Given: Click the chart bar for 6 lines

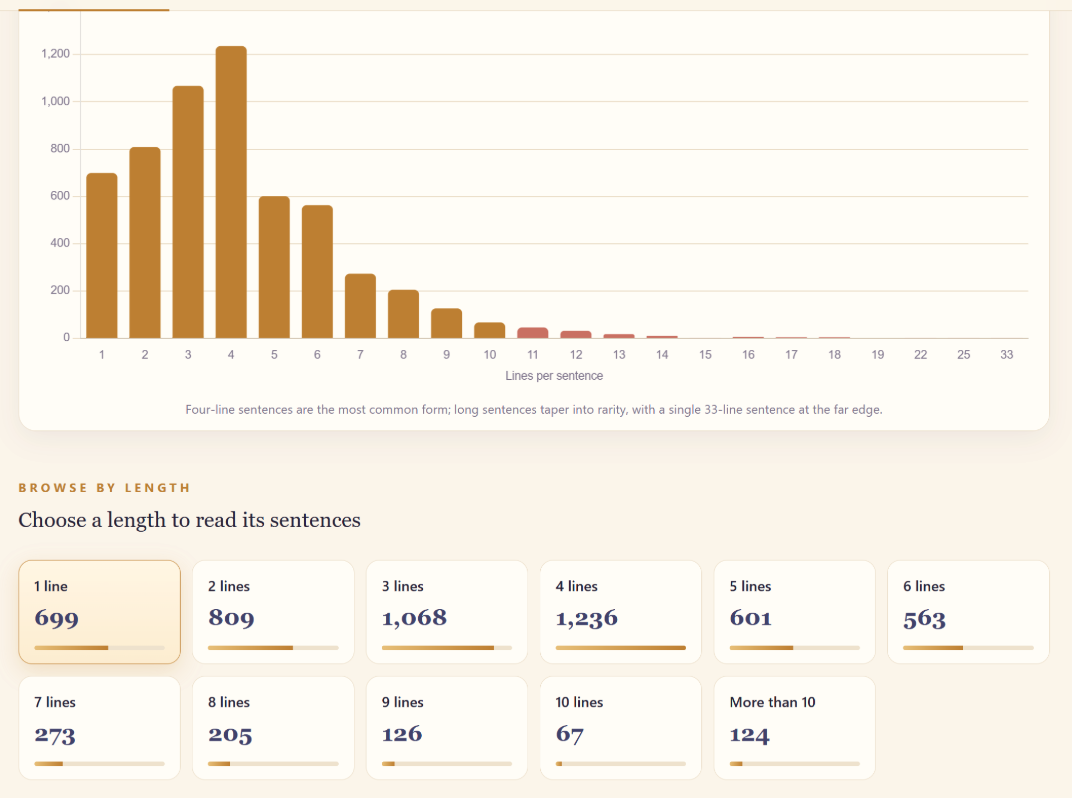Looking at the screenshot, I should [317, 271].
